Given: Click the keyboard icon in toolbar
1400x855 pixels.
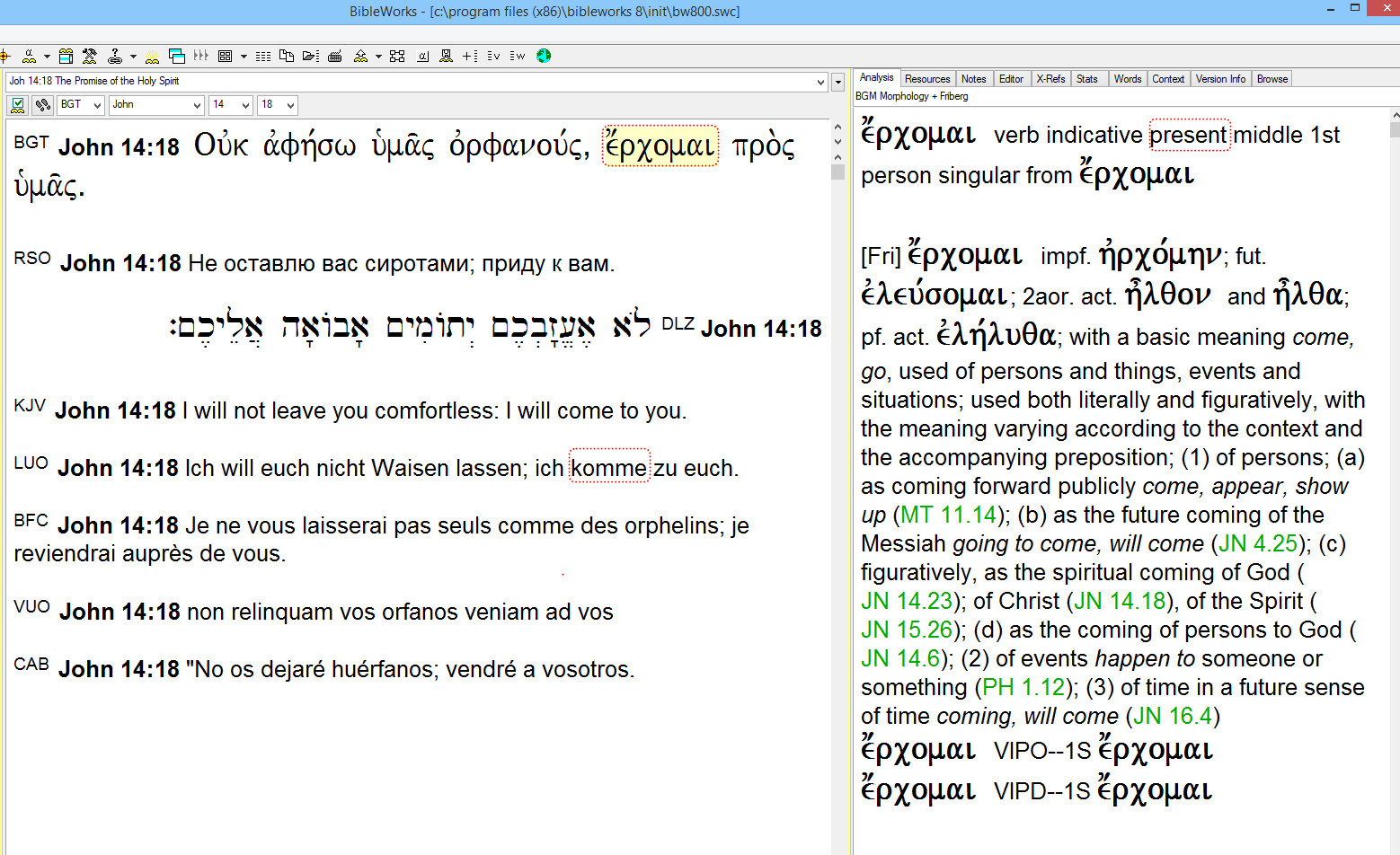Looking at the screenshot, I should pyautogui.click(x=335, y=56).
